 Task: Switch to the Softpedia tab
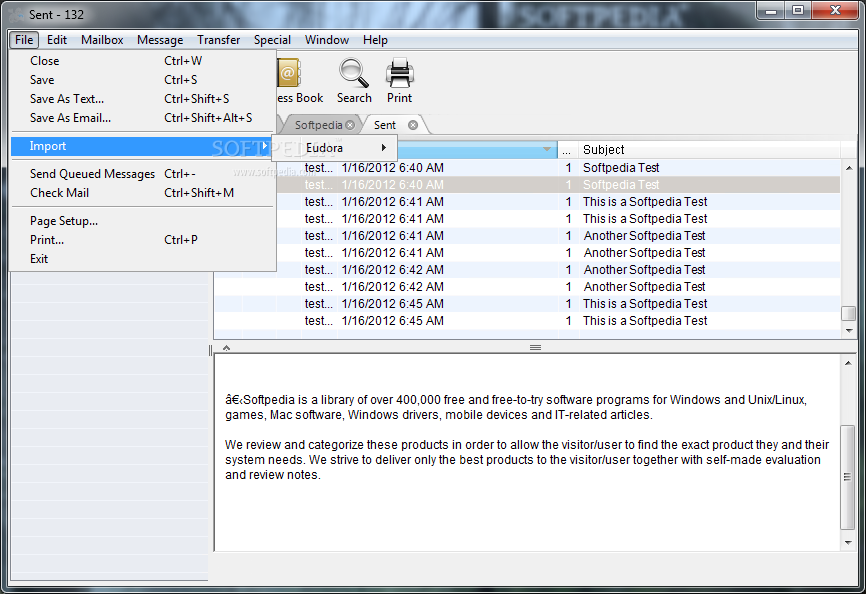(319, 125)
